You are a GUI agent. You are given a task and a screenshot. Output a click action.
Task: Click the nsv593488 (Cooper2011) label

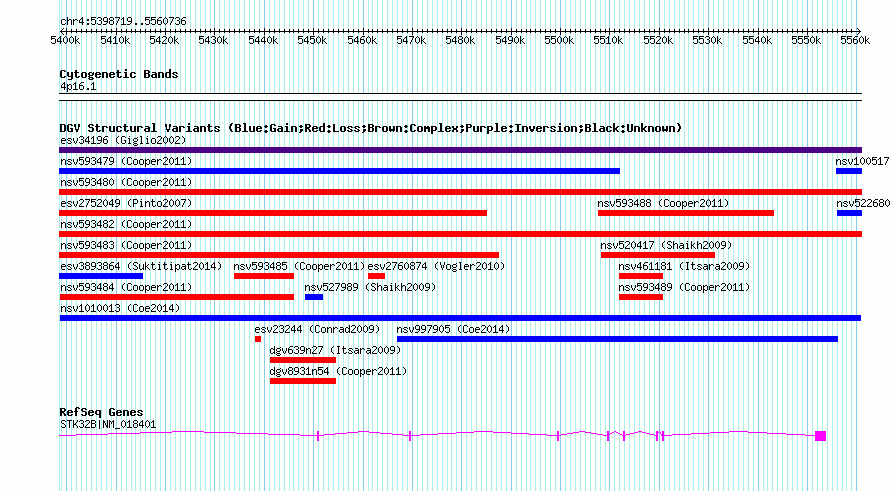(x=663, y=203)
